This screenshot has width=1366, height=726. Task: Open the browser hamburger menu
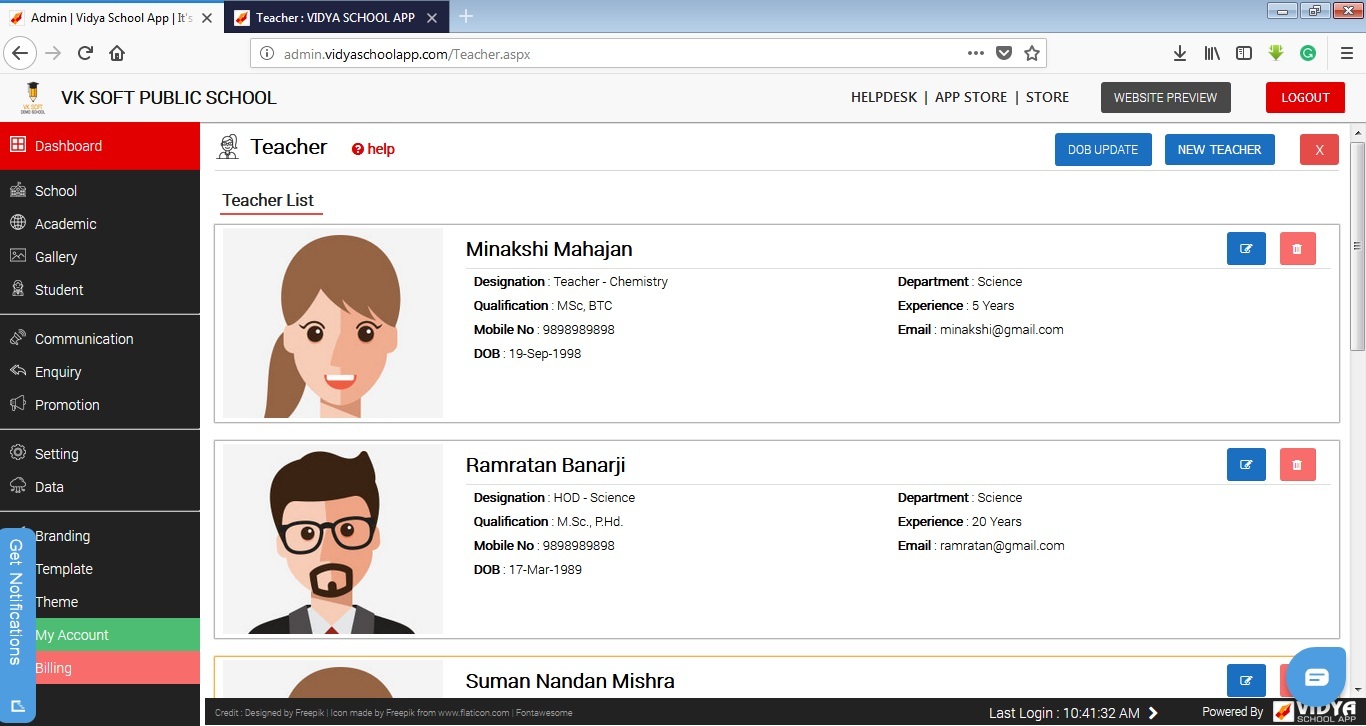1346,53
